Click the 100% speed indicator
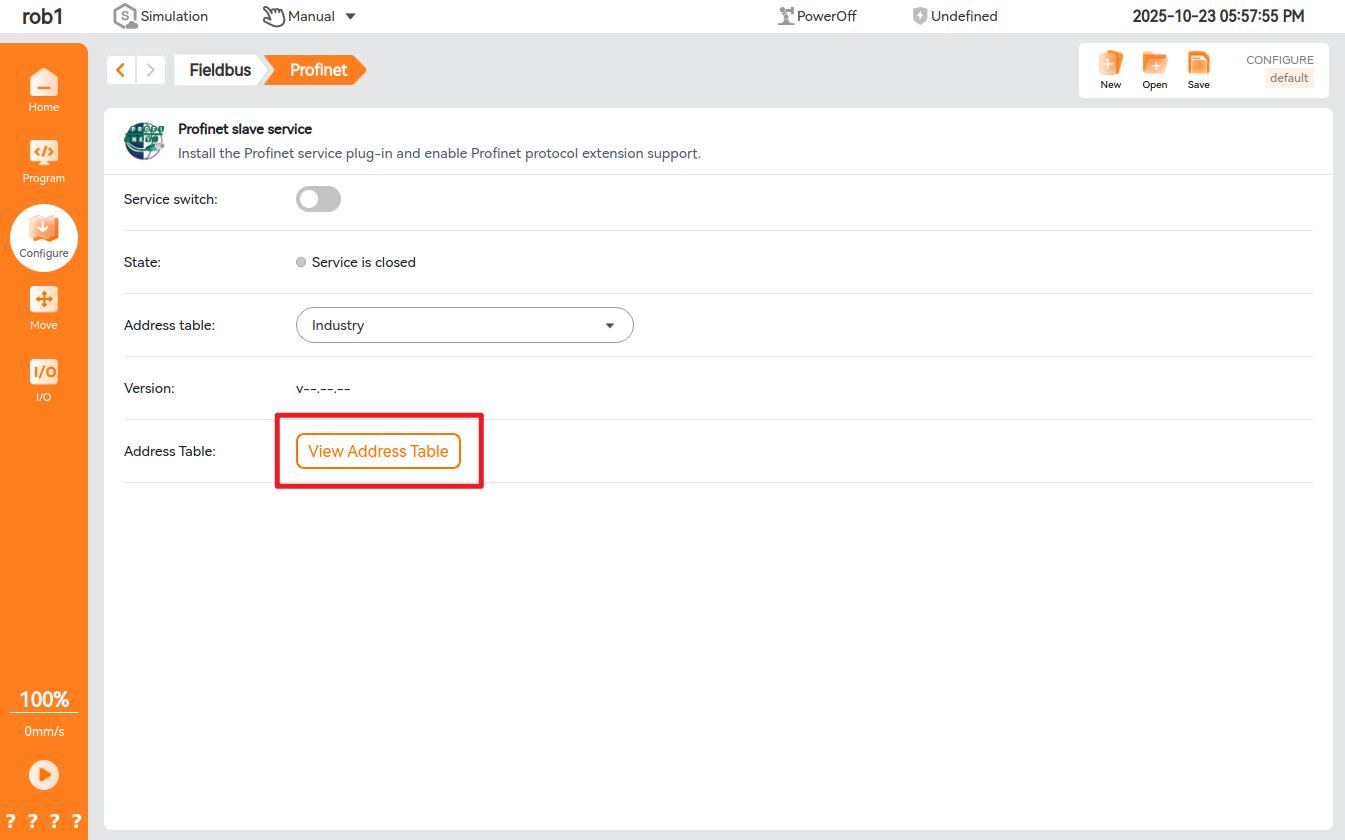 point(44,699)
